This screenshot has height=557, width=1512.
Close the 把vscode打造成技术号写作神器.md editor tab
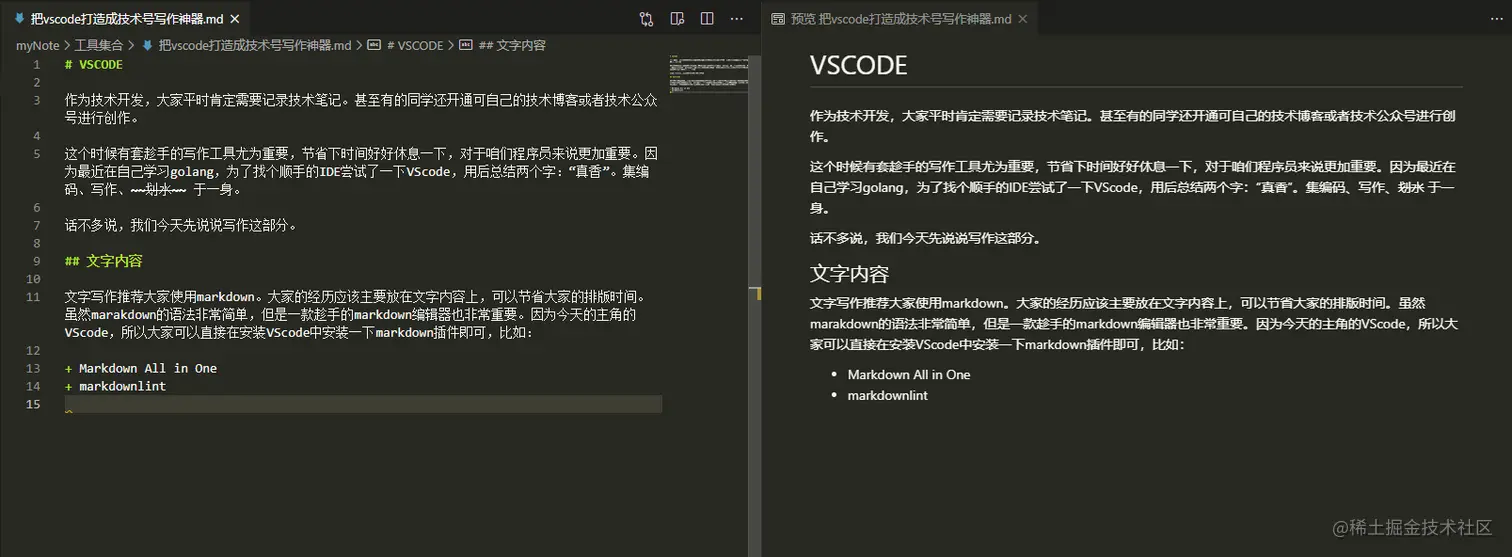point(237,18)
